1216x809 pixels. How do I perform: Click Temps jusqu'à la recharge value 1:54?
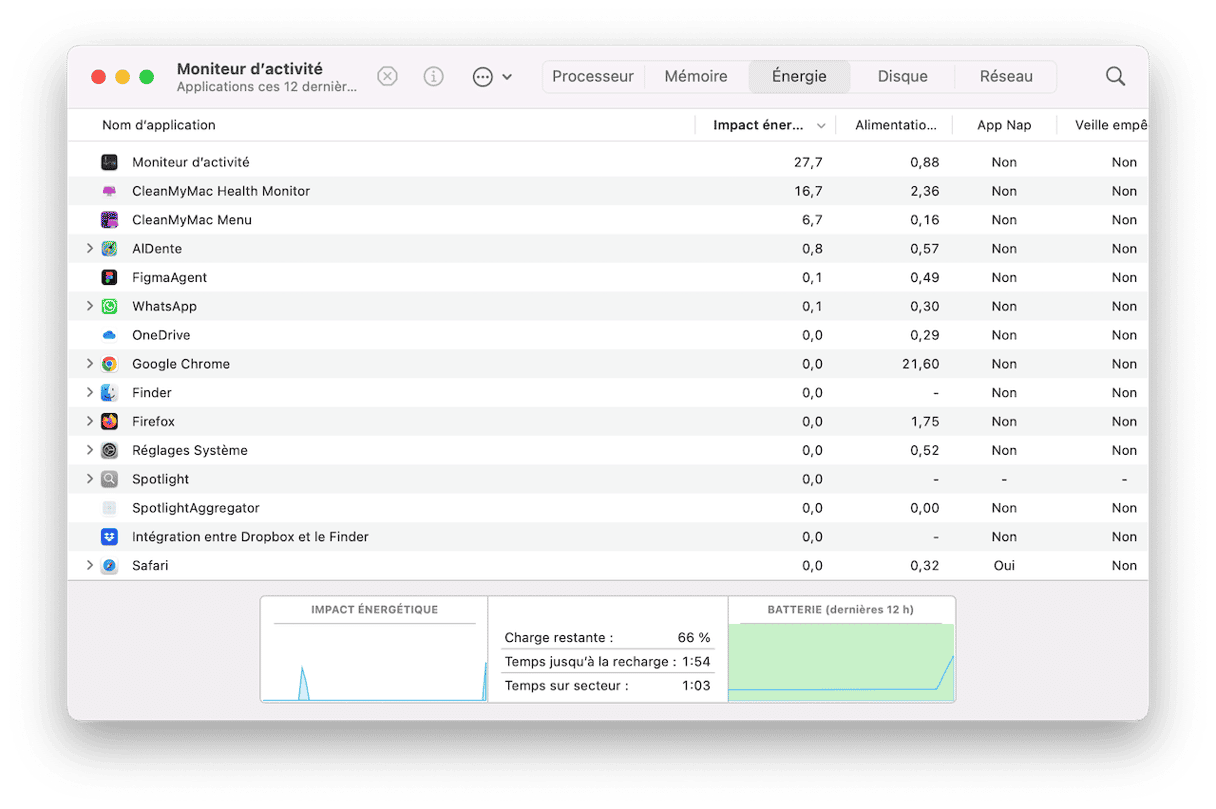coord(696,662)
